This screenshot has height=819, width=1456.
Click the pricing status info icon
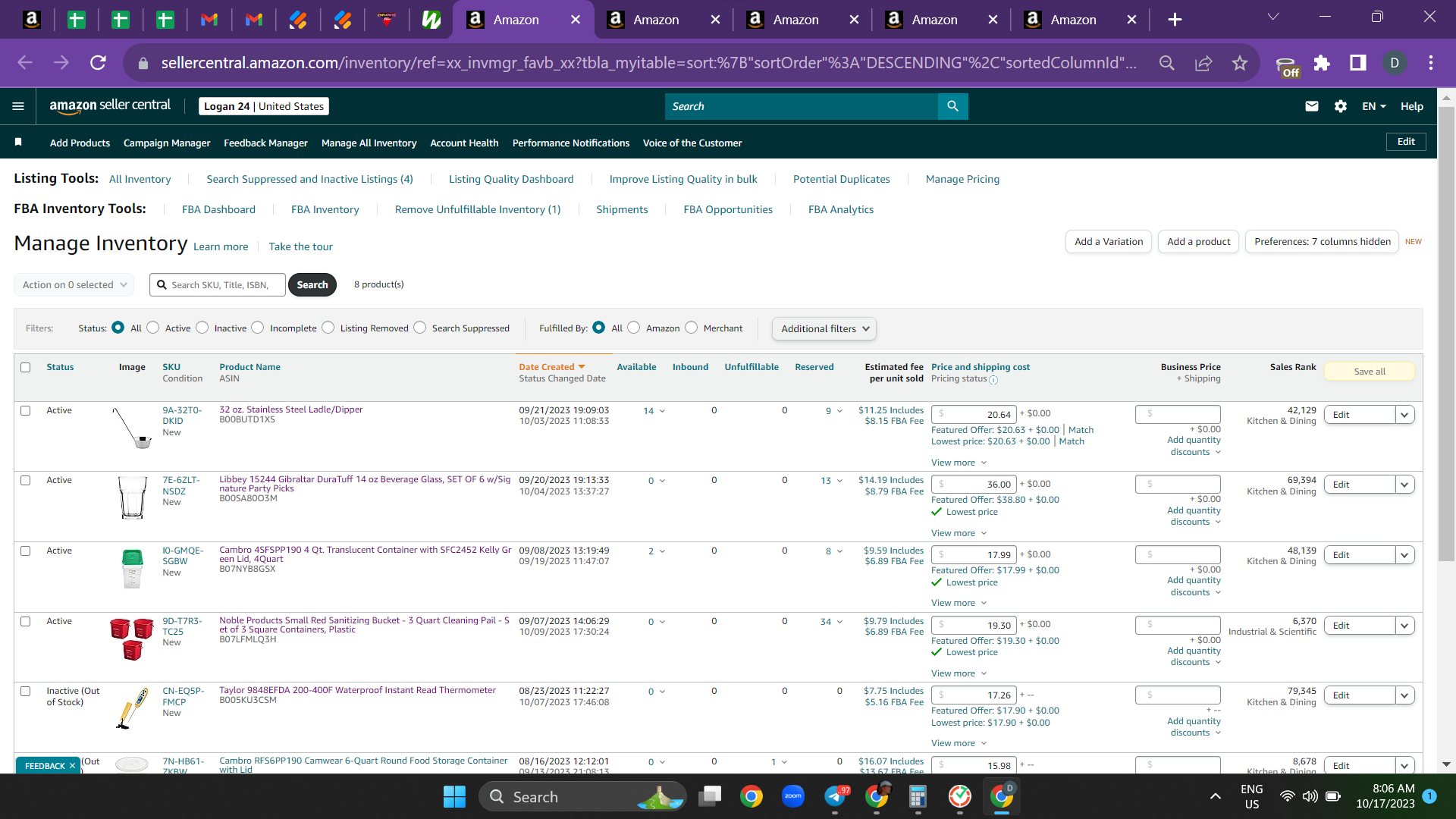[x=993, y=380]
